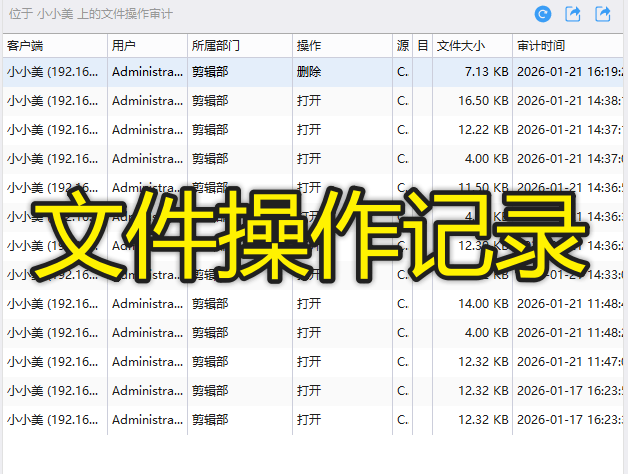Click Administra... in the 12.22 KB row
This screenshot has width=628, height=474.
pyautogui.click(x=147, y=130)
